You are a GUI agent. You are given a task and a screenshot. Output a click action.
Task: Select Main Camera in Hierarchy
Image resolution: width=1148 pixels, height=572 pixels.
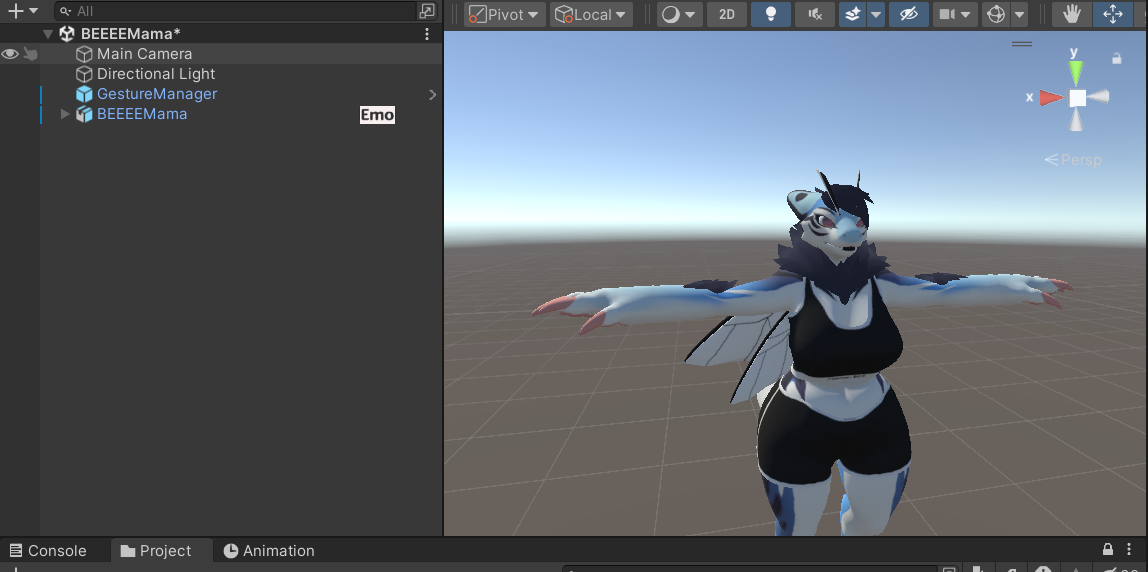(144, 53)
